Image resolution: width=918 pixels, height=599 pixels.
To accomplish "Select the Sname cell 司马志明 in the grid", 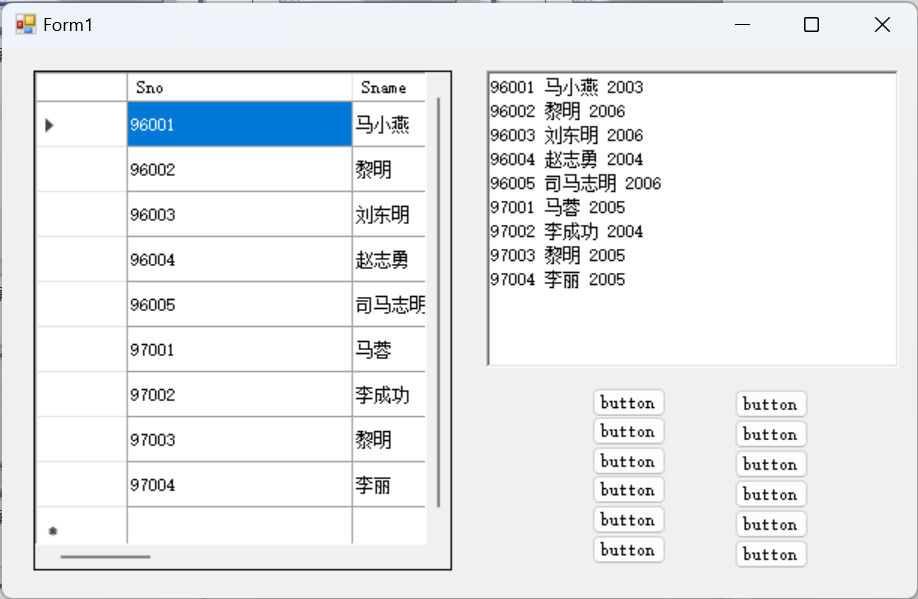I will point(389,304).
